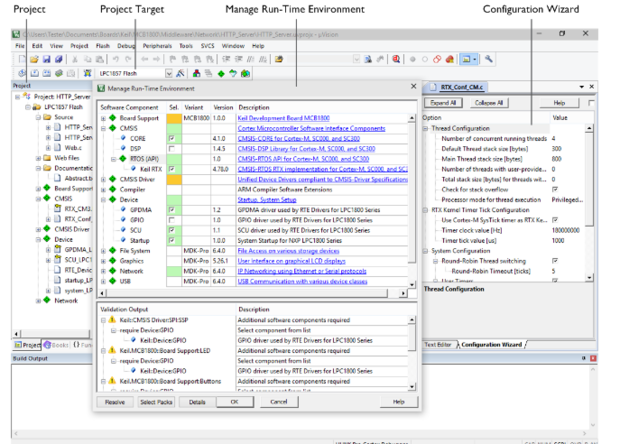Viewport: 620px width, 444px height.
Task: Click the Kill All Breakpoints icon
Action: [x=450, y=59]
